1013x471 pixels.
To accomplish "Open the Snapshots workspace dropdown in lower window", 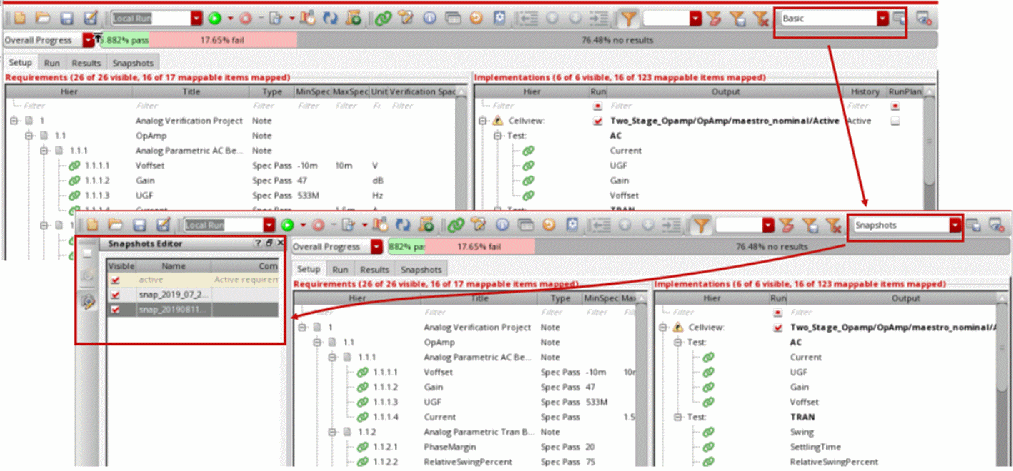I will click(956, 225).
